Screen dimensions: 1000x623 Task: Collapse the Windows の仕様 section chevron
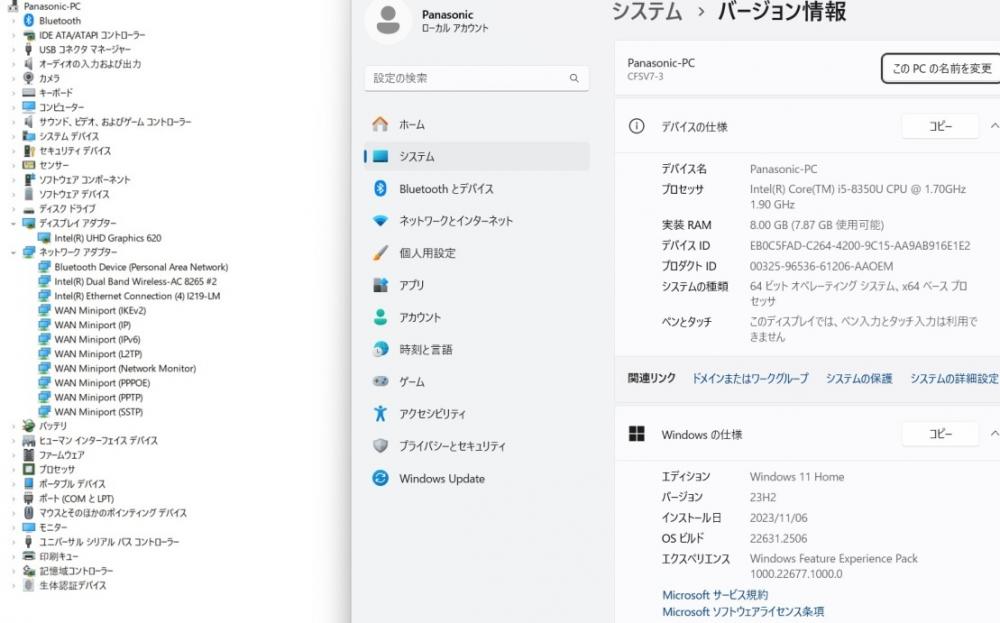click(994, 434)
